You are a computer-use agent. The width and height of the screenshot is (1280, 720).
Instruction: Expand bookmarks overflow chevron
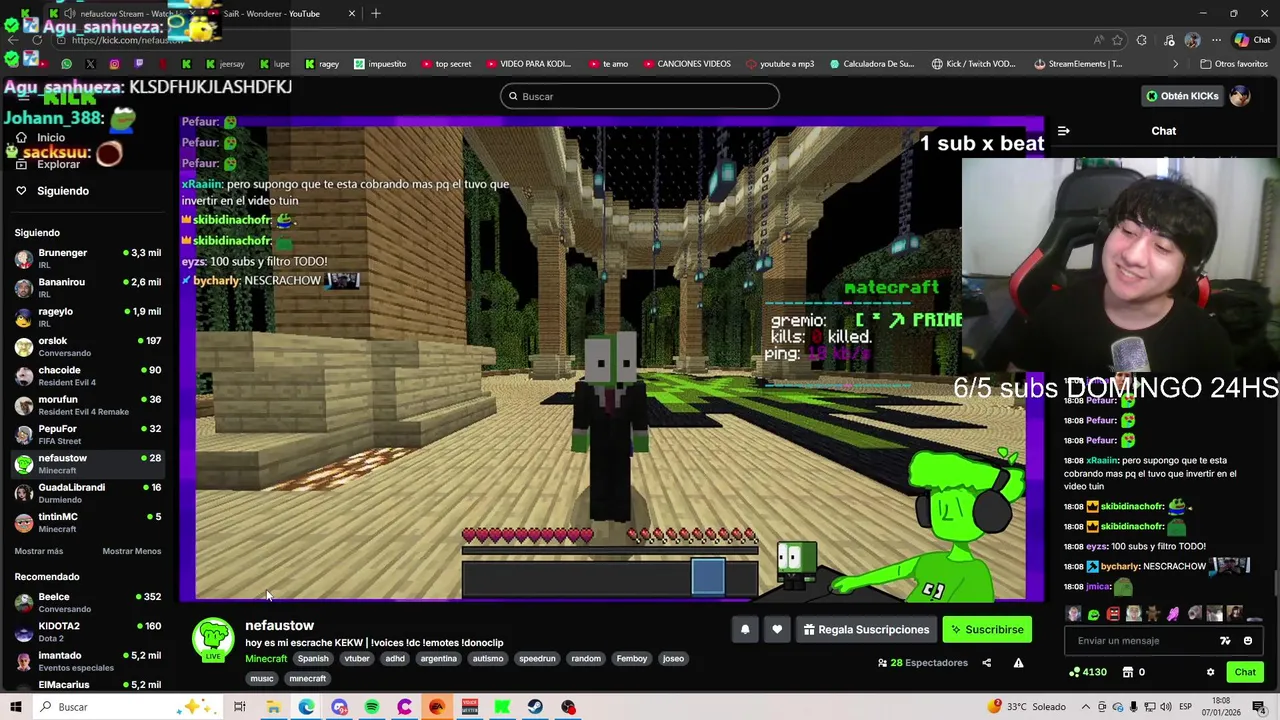1176,64
